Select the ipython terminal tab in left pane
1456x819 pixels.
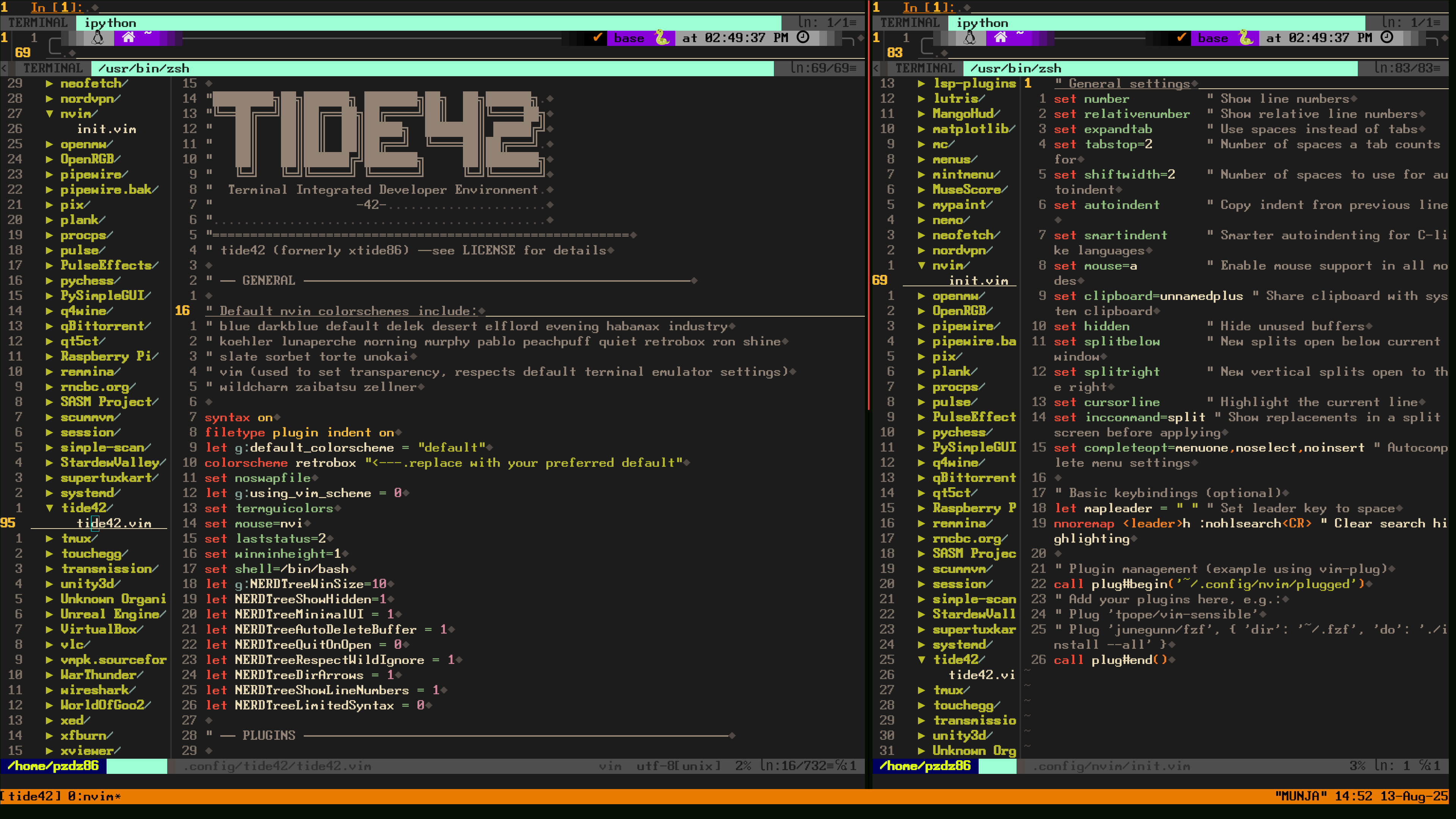coord(110,23)
